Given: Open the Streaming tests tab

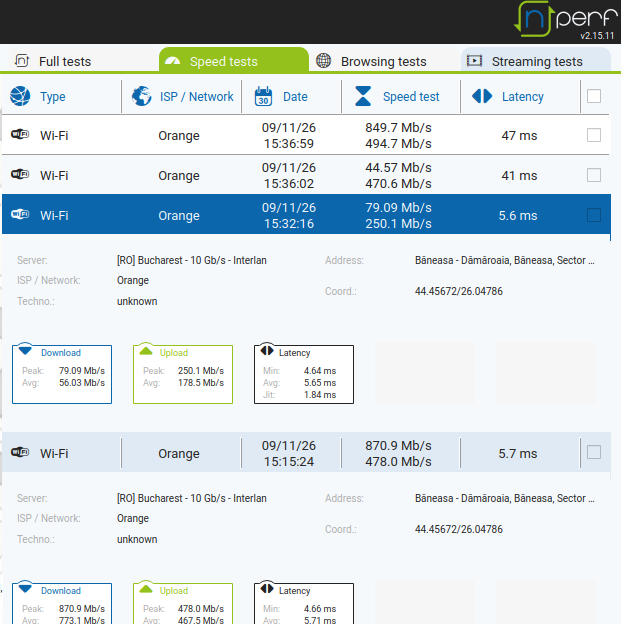Looking at the screenshot, I should click(x=536, y=61).
